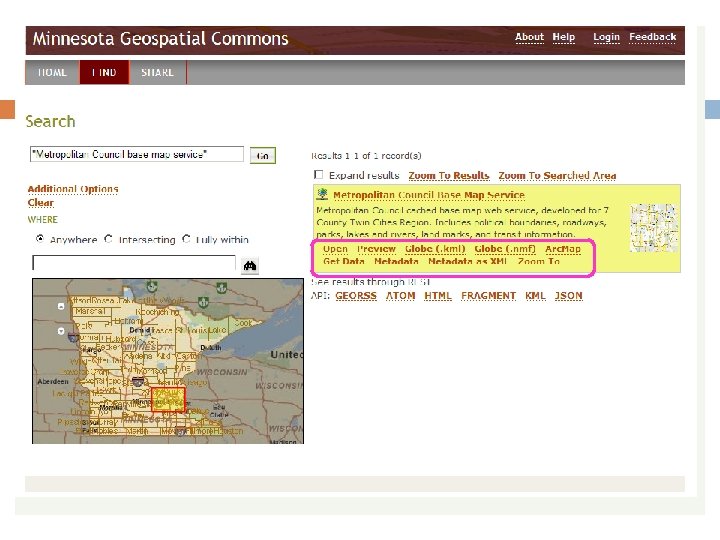
Task: Click the Metadata link
Action: pyautogui.click(x=396, y=261)
